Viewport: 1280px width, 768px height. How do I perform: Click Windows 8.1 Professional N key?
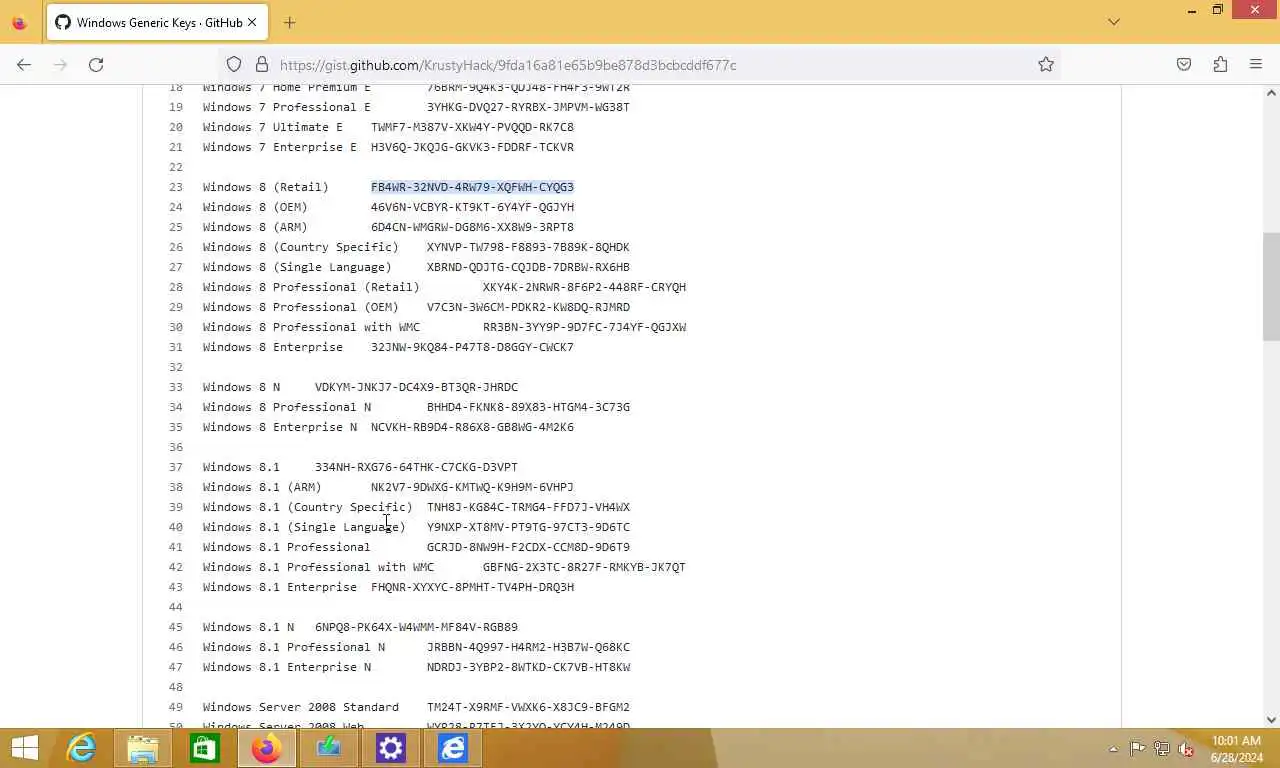pos(528,647)
